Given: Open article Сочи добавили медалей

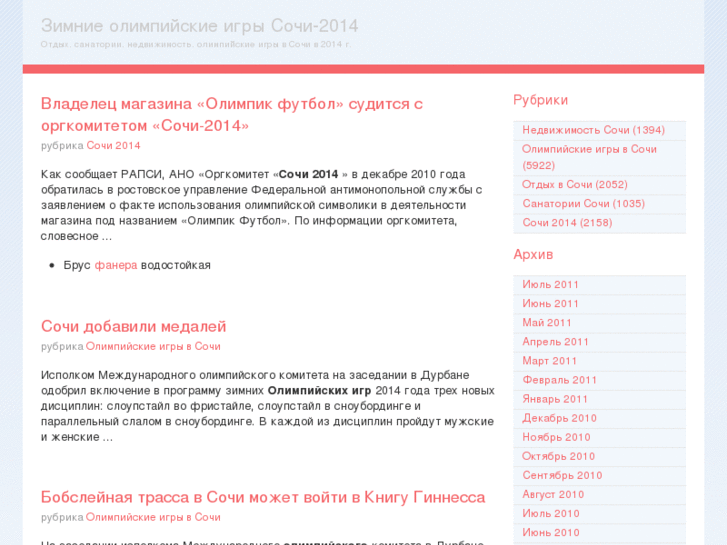Looking at the screenshot, I should pyautogui.click(x=134, y=327).
